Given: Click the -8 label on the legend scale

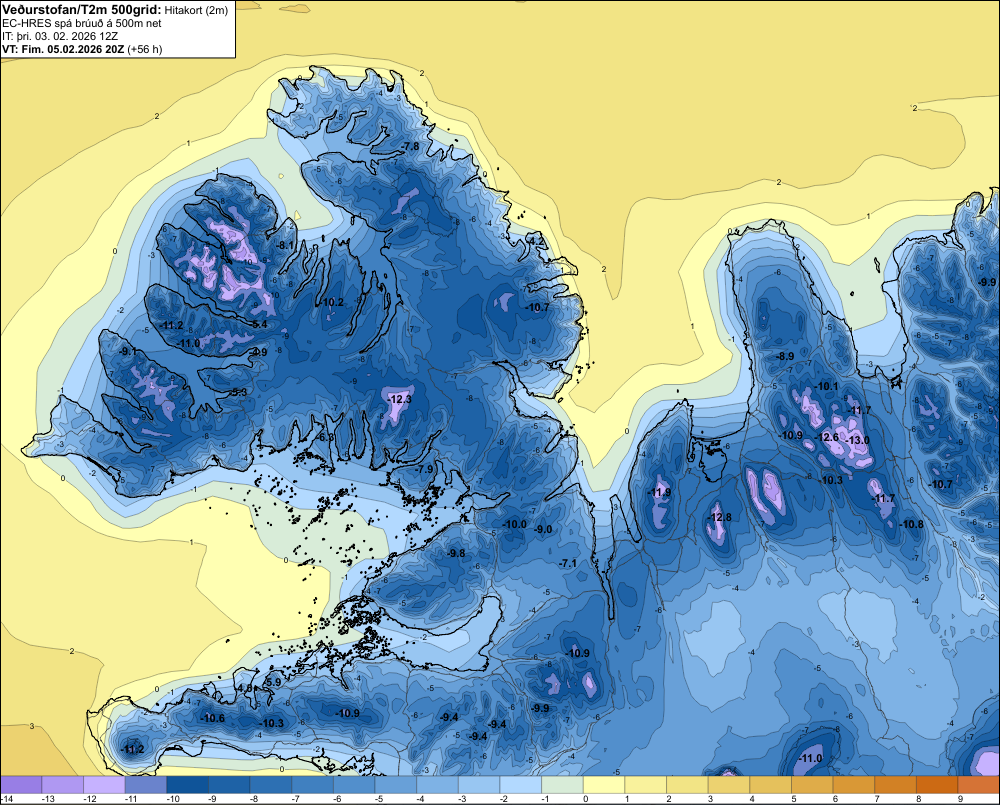Looking at the screenshot, I should [x=256, y=799].
